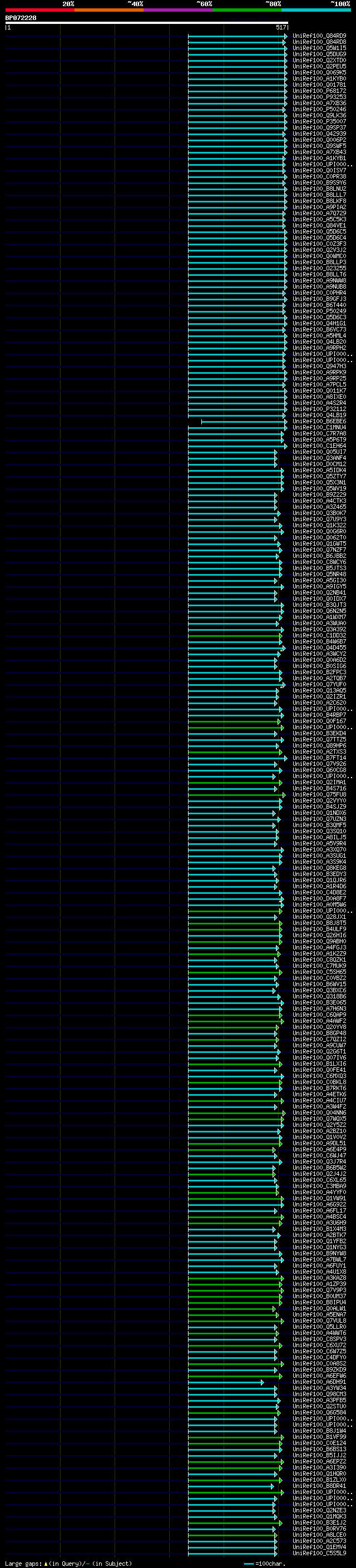The image size is (356, 1568).
Task: Select the UniRef100_C1MNU4 entry
Action: coord(319,427)
